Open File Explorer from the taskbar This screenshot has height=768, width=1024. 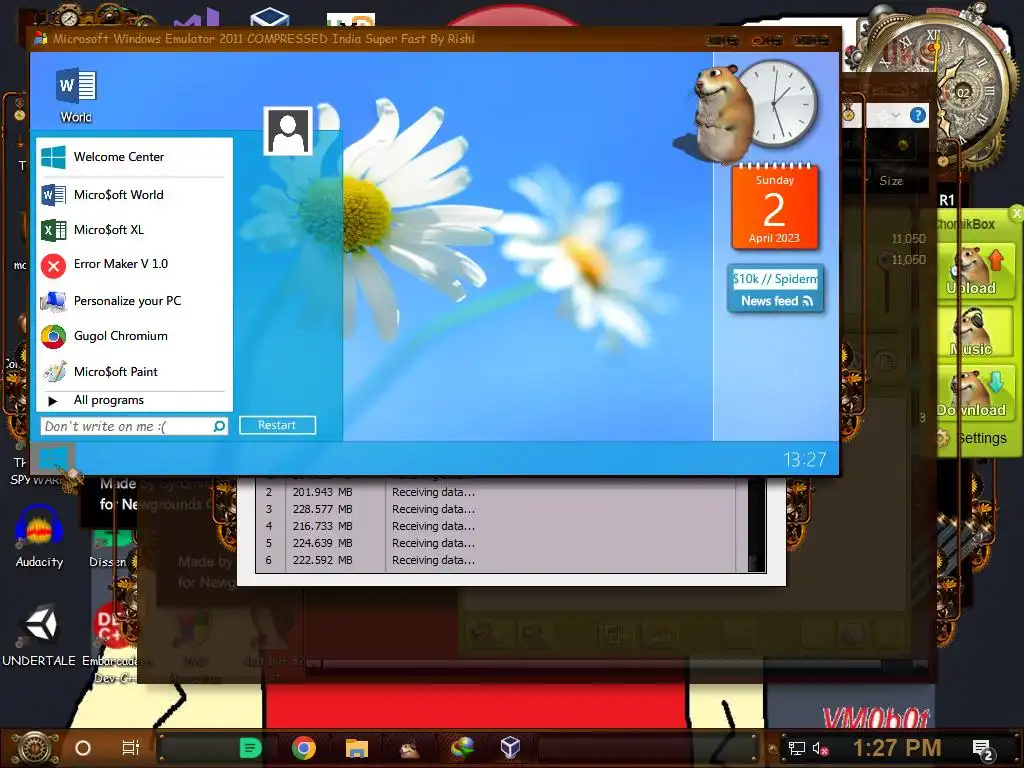point(357,748)
